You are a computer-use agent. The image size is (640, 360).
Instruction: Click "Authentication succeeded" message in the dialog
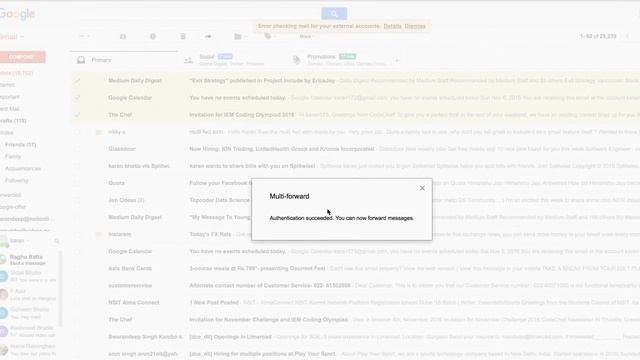[342, 218]
